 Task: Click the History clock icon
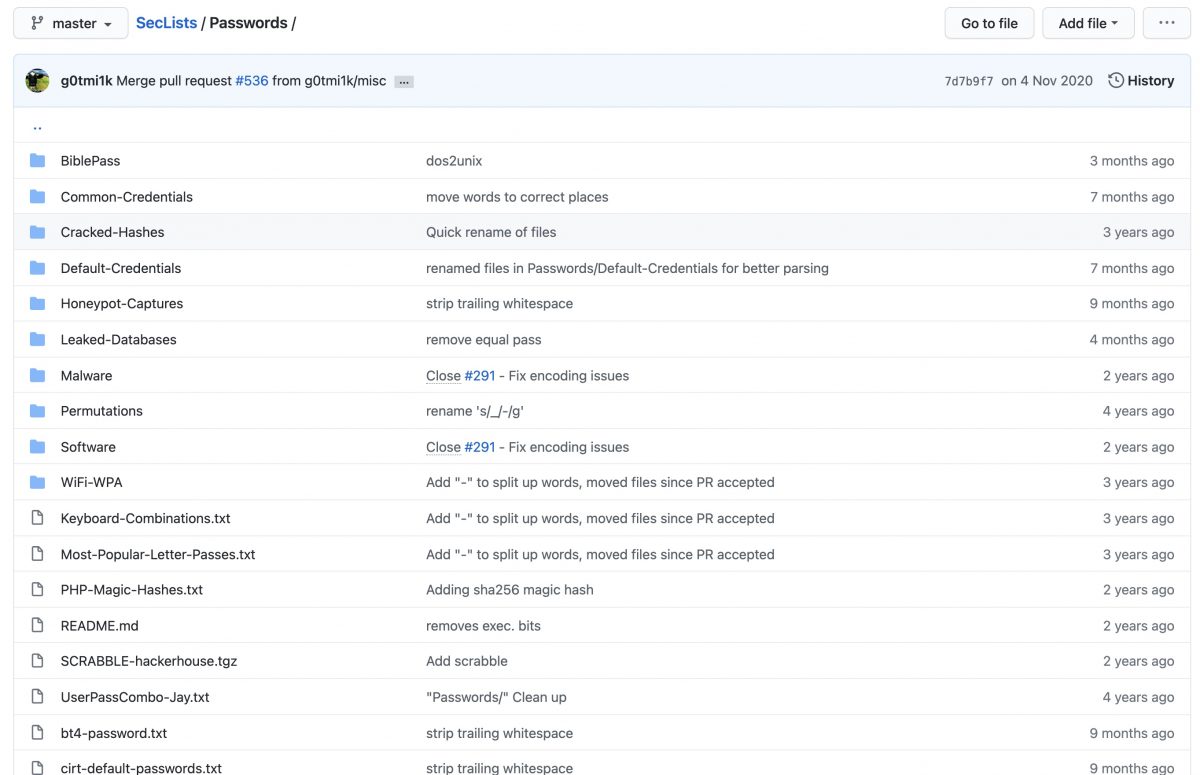pyautogui.click(x=1116, y=81)
